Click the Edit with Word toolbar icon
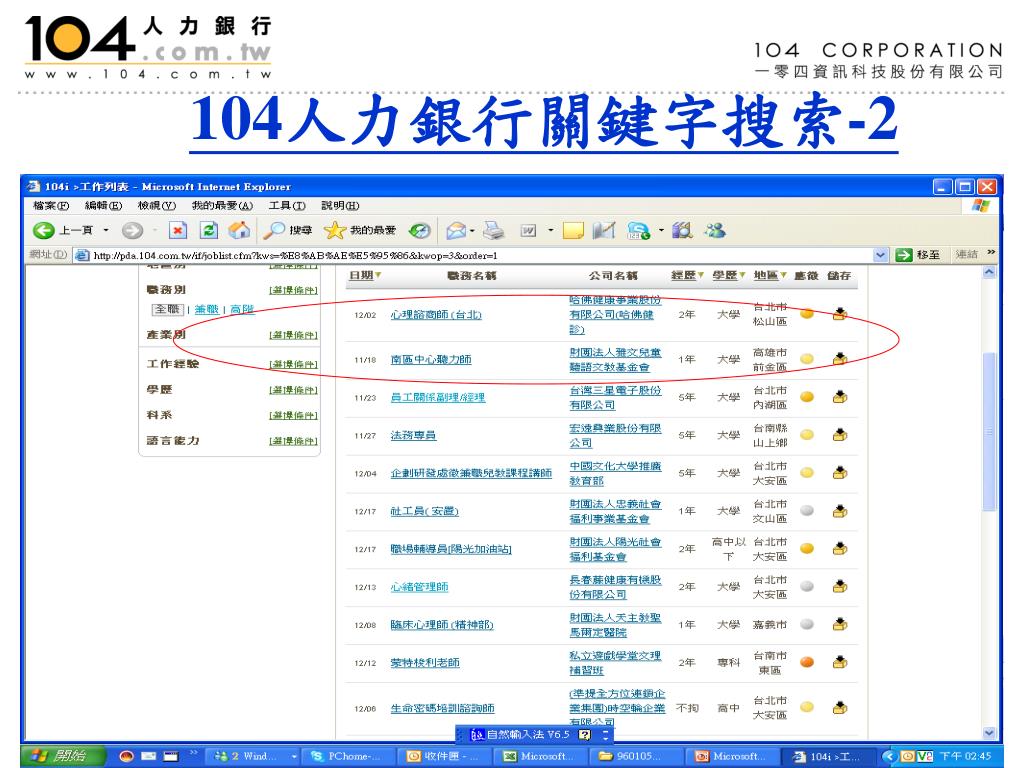Viewport: 1024px width, 768px height. (528, 230)
